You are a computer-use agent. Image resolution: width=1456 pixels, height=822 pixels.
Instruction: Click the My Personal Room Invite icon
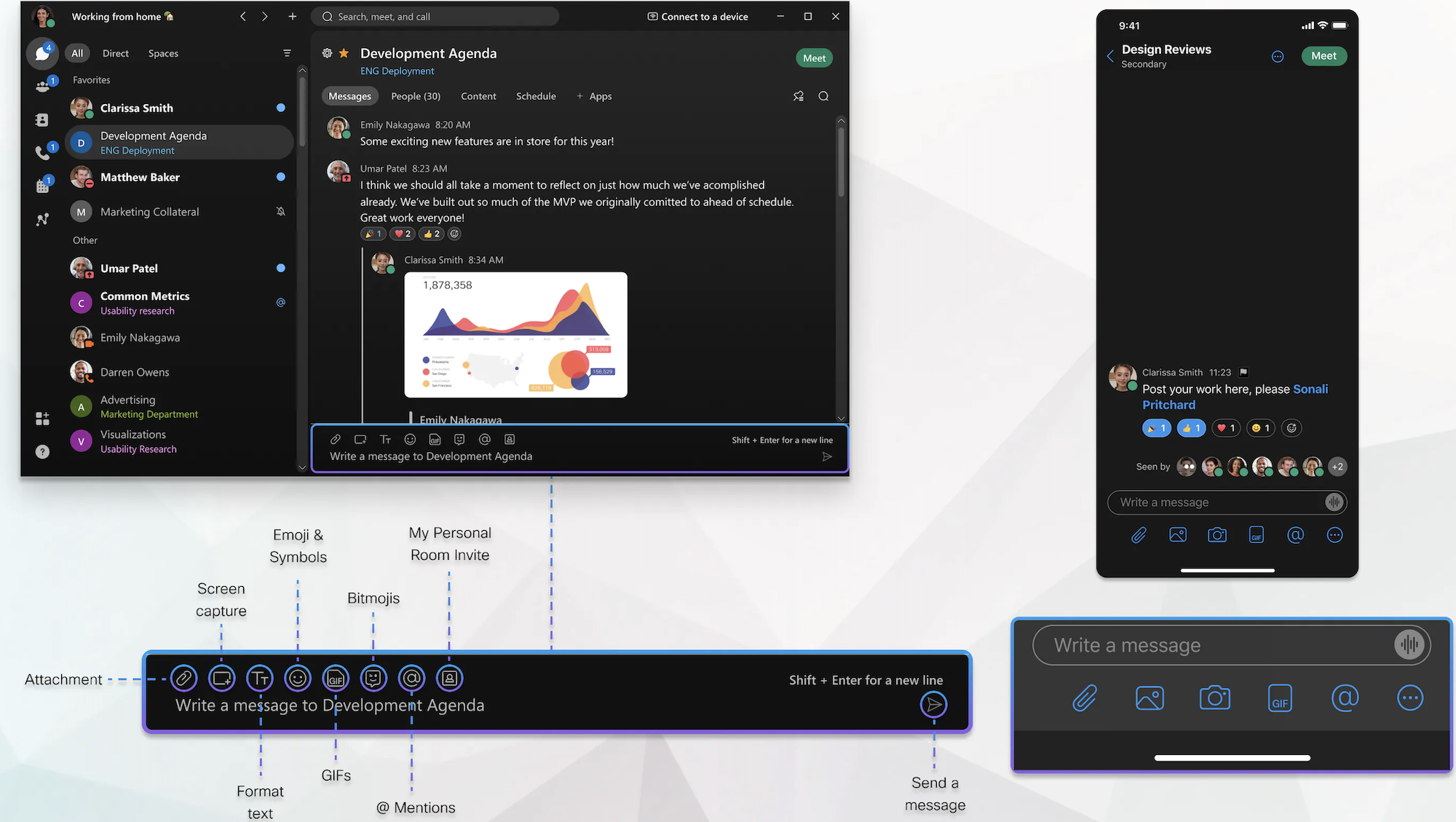[x=448, y=678]
